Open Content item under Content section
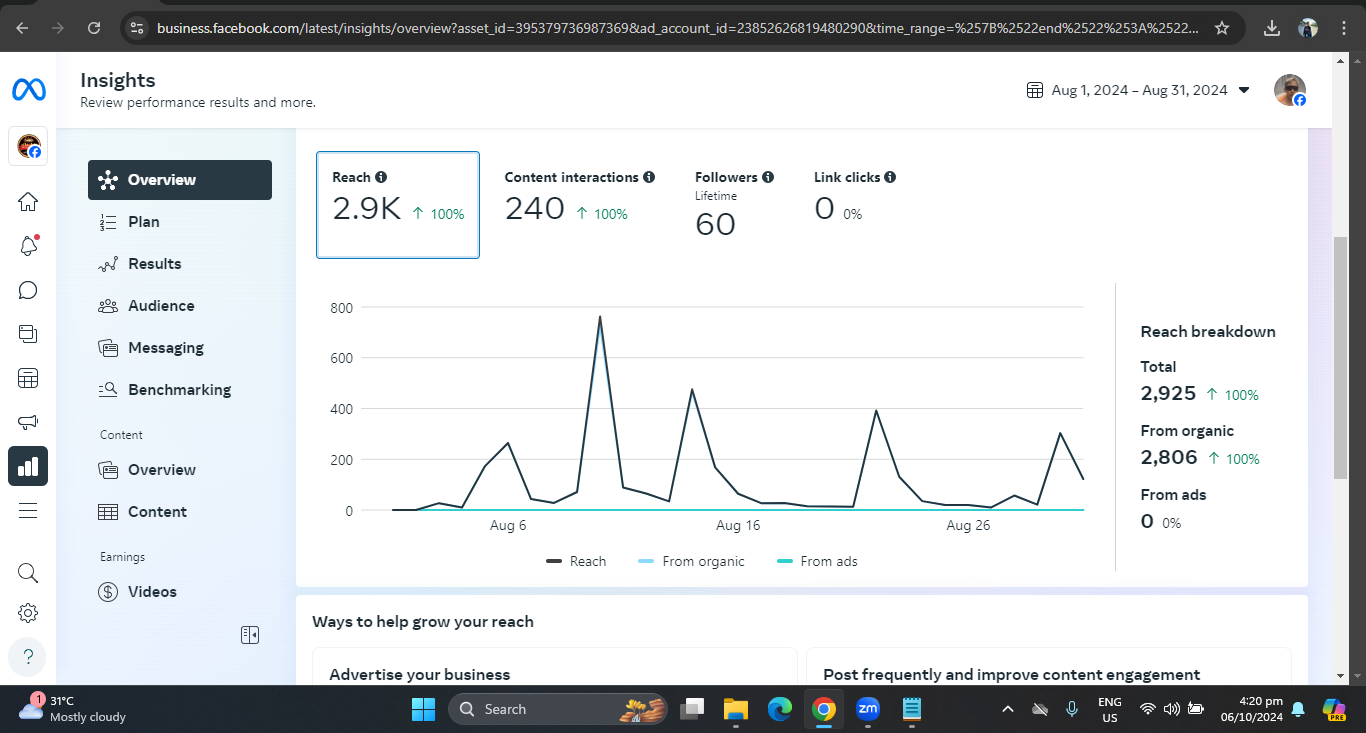 point(180,512)
